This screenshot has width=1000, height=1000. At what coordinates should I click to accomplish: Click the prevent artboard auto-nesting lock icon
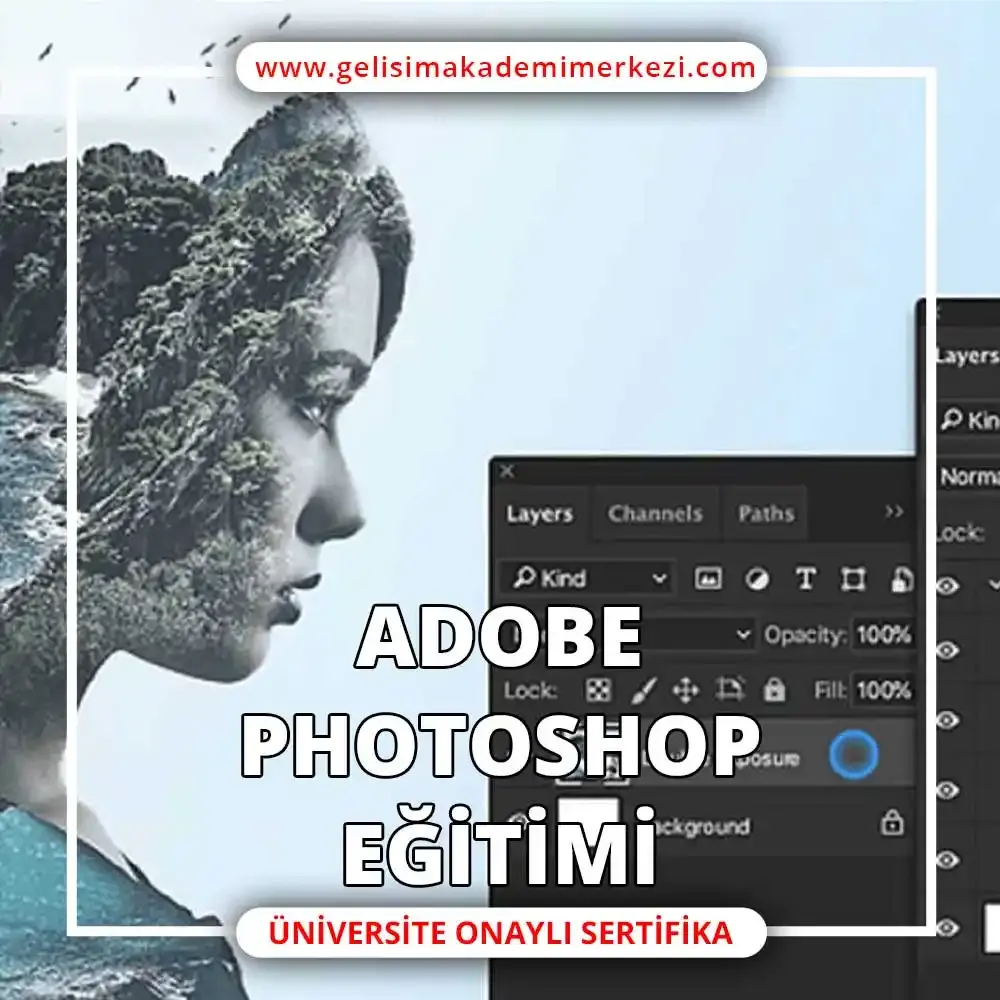pos(731,690)
